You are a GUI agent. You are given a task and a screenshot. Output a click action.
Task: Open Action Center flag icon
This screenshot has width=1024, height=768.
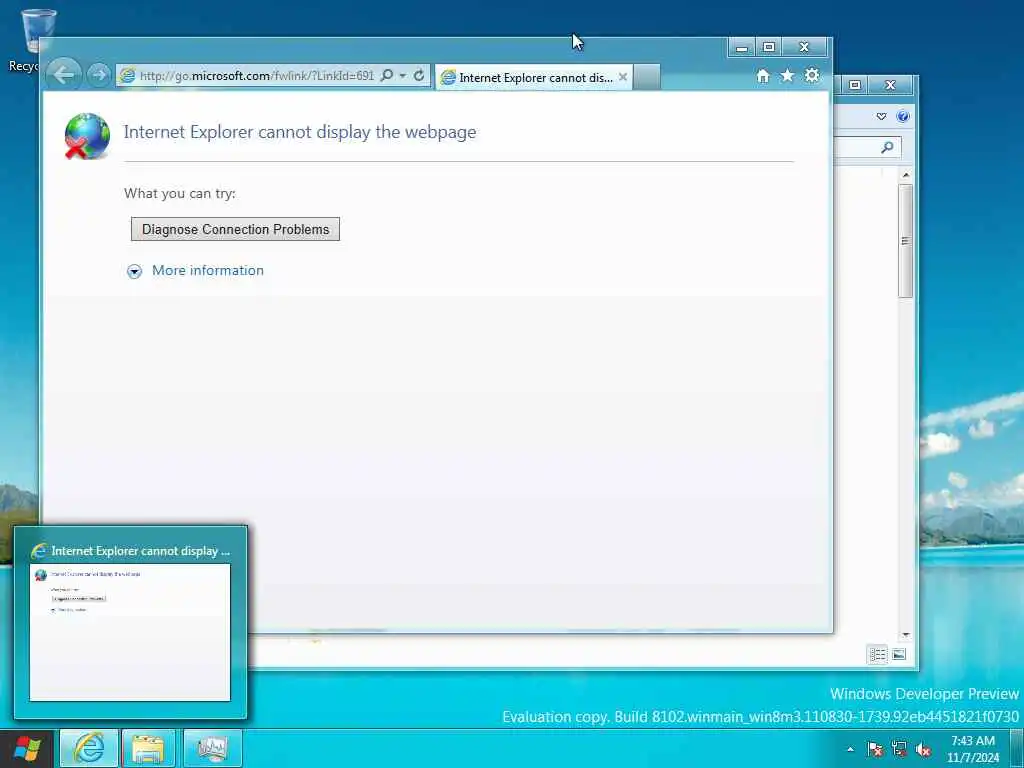point(875,749)
